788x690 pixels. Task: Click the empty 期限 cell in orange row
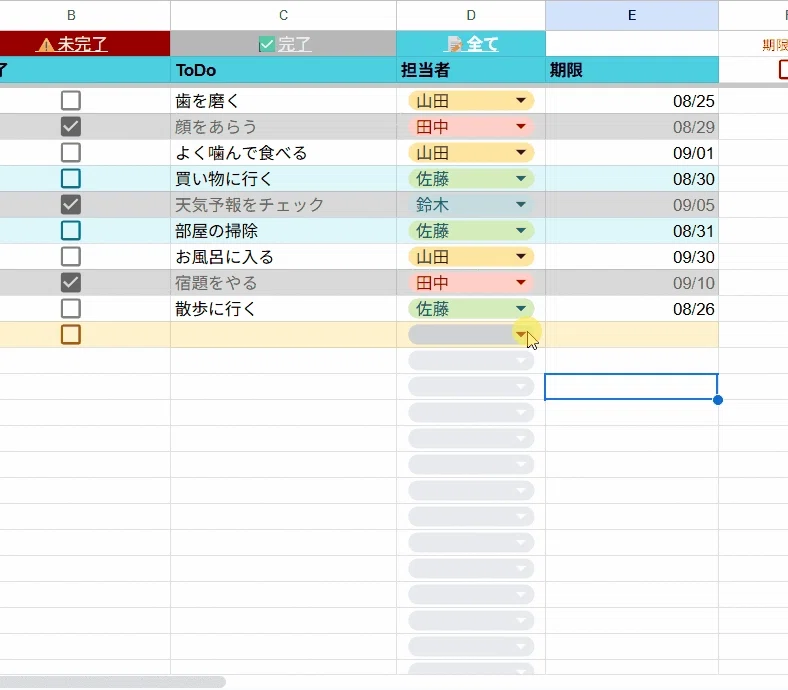(x=632, y=334)
